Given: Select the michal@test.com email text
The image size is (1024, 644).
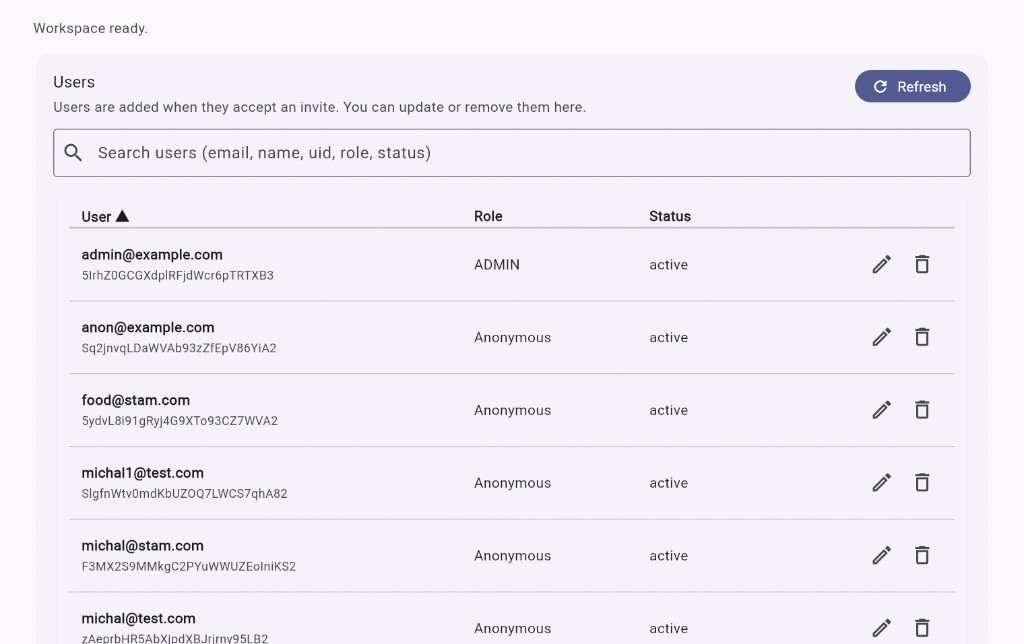Looking at the screenshot, I should click(x=138, y=619).
